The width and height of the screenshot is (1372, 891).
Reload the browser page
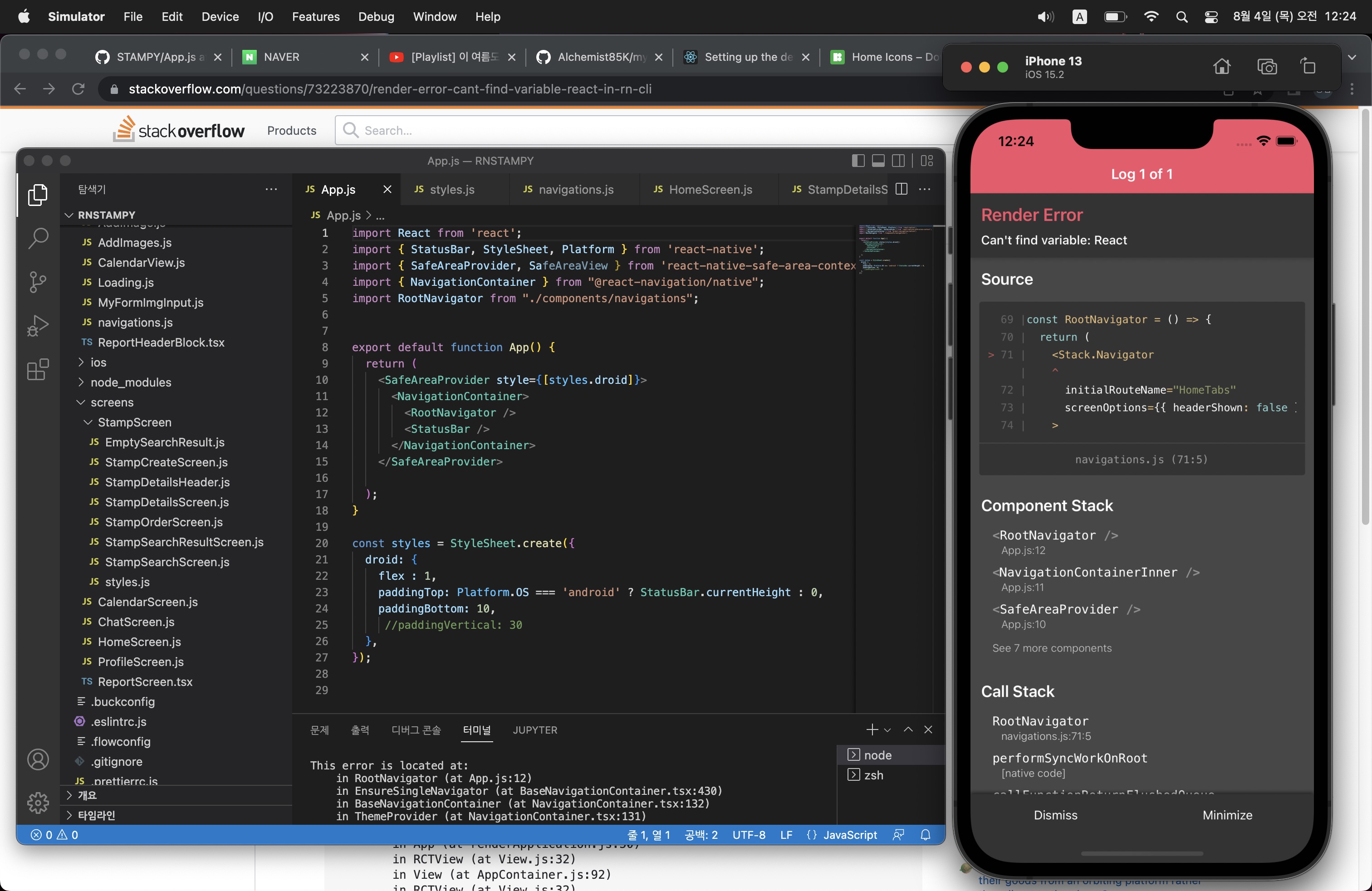[78, 89]
